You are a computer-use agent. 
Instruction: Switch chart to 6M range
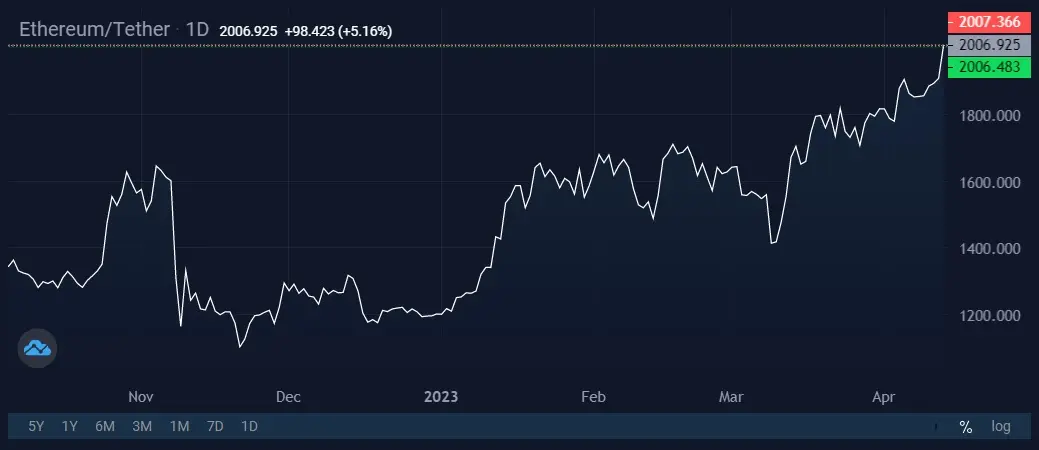(x=105, y=426)
